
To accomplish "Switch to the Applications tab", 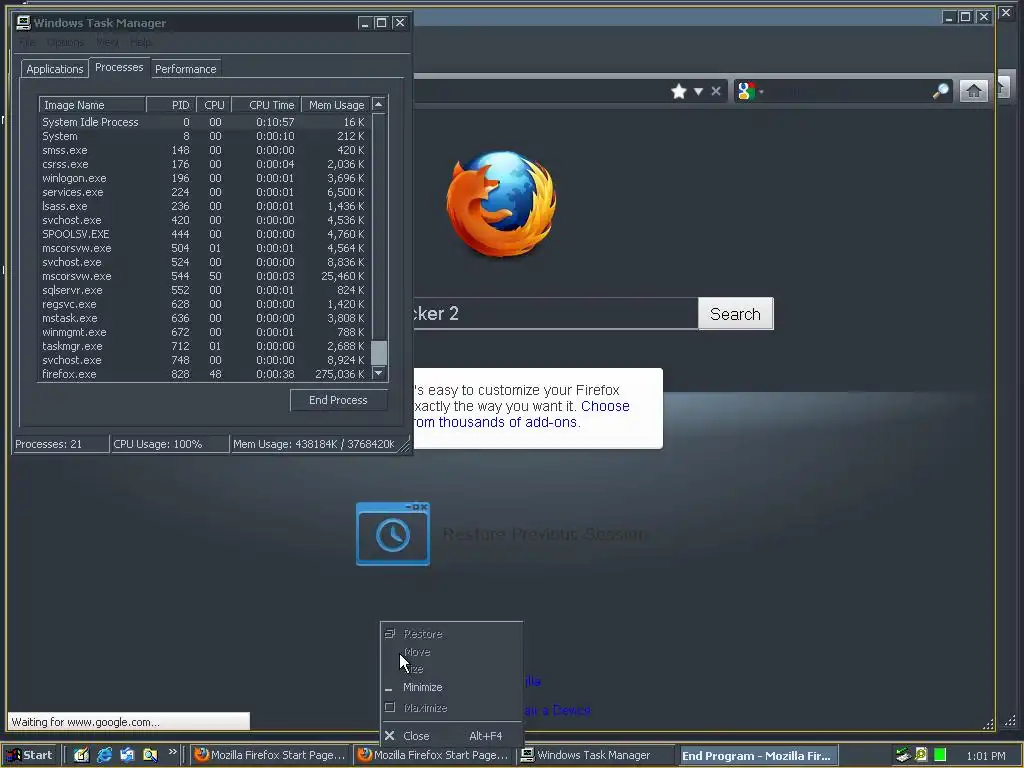I will pos(55,69).
